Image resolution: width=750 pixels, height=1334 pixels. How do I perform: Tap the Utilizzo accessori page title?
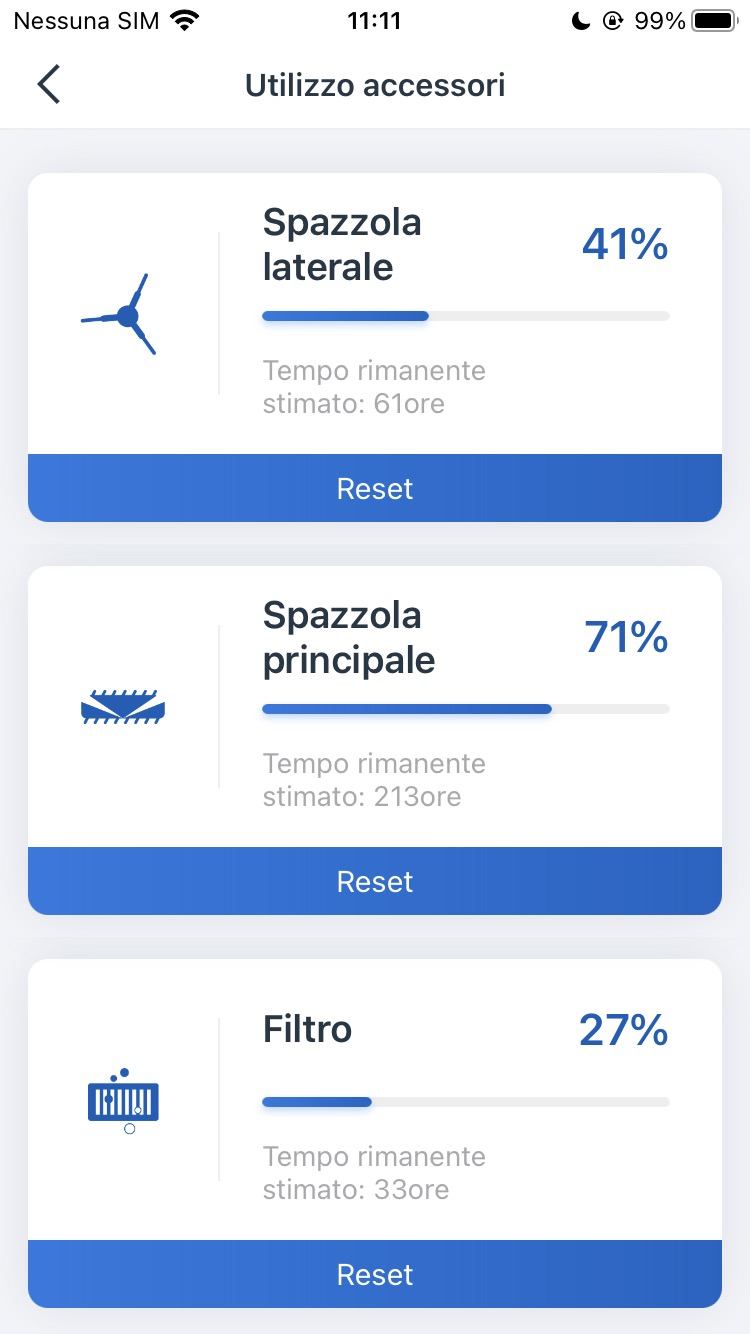tap(375, 86)
